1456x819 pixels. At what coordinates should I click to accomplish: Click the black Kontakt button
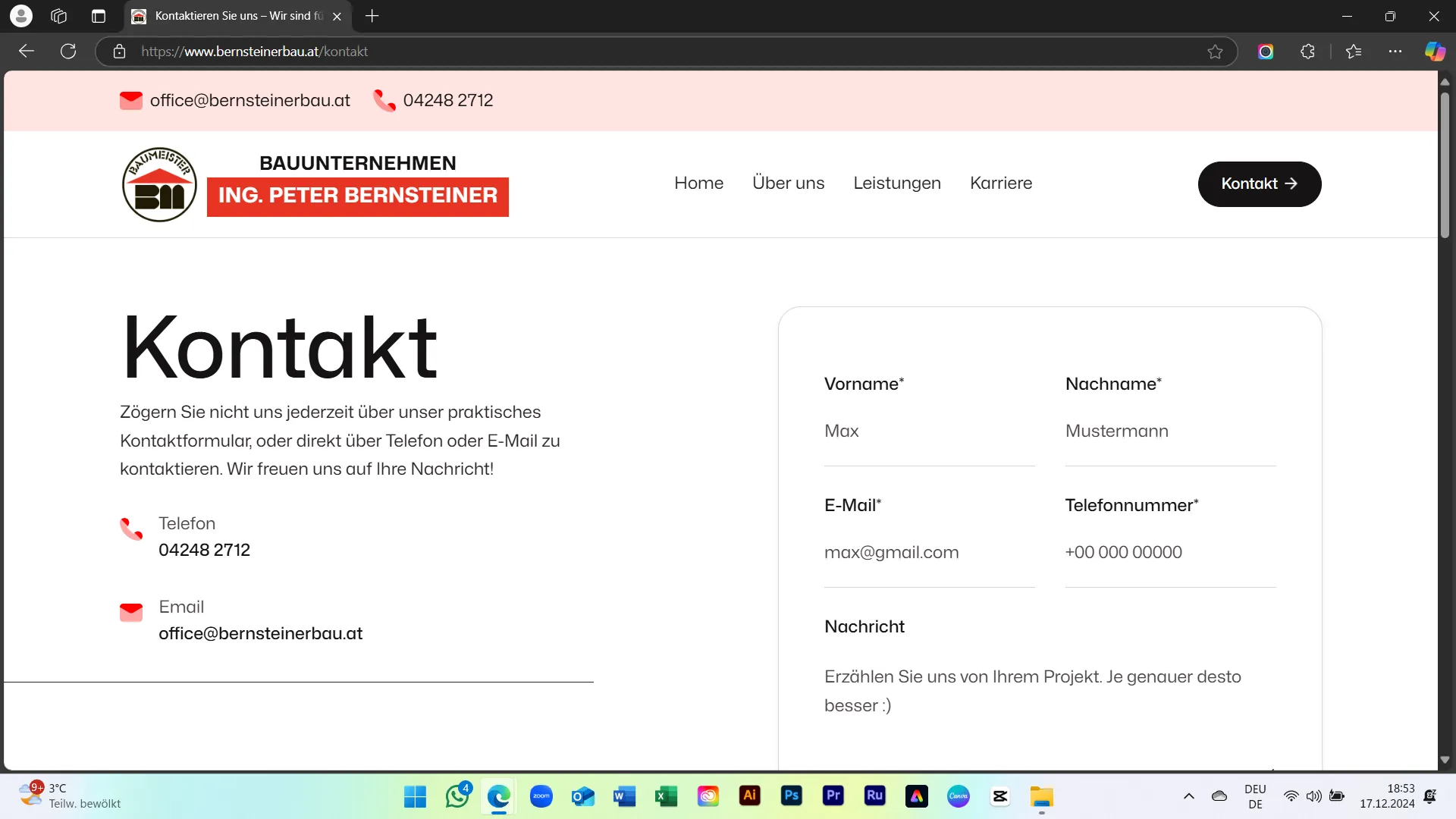pos(1260,184)
